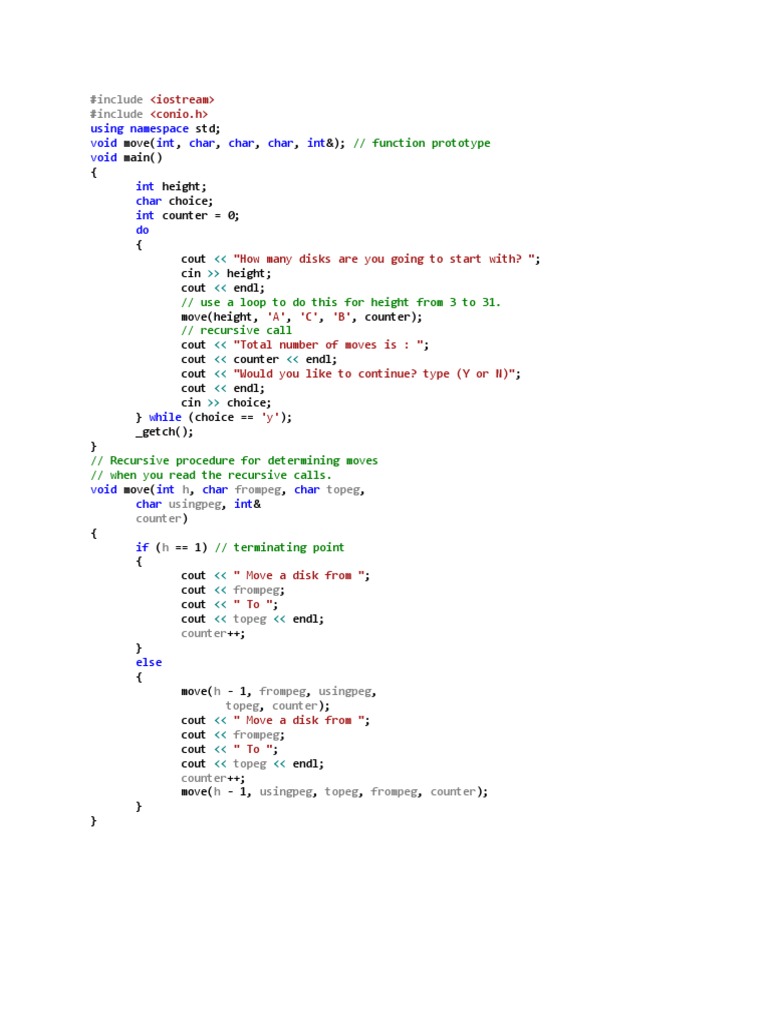Click the 'Total number of moves is' string

pyautogui.click(x=331, y=345)
